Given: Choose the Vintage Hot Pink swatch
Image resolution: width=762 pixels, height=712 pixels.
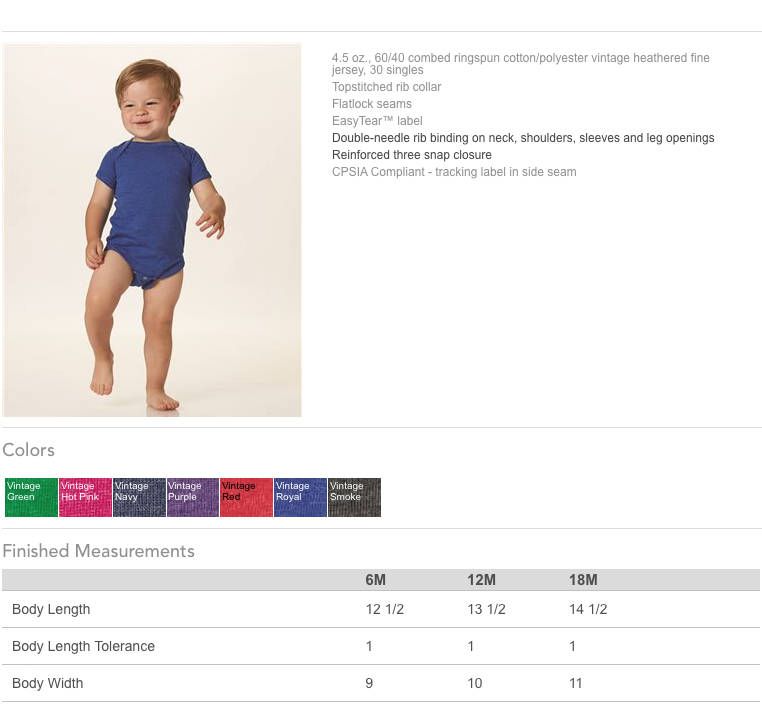Looking at the screenshot, I should coord(86,497).
